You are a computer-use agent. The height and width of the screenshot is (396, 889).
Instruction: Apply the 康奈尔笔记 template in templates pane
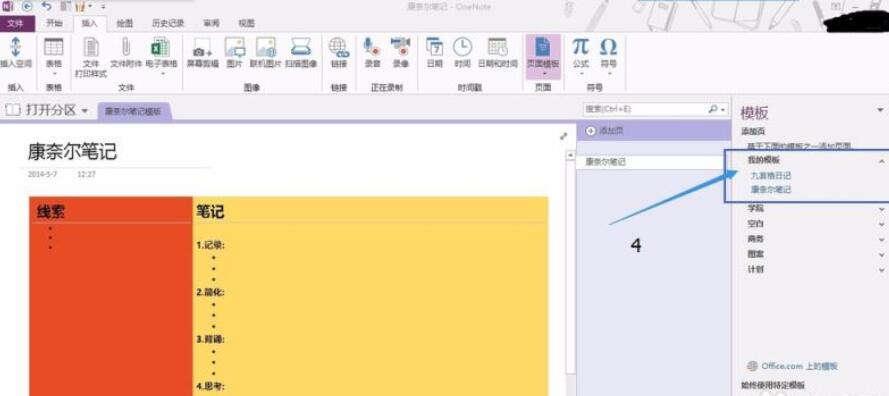pyautogui.click(x=771, y=189)
